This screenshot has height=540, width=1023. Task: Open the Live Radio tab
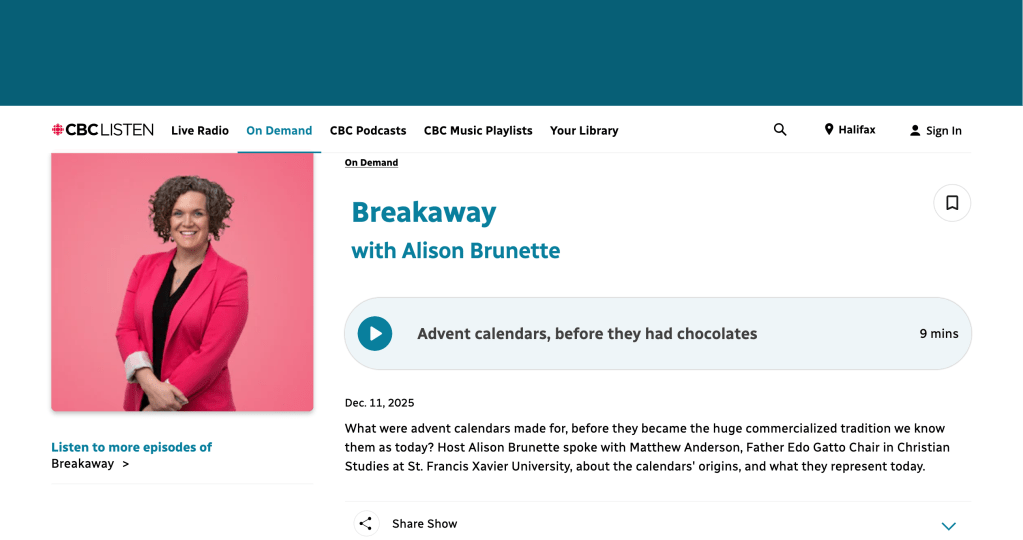[200, 131]
